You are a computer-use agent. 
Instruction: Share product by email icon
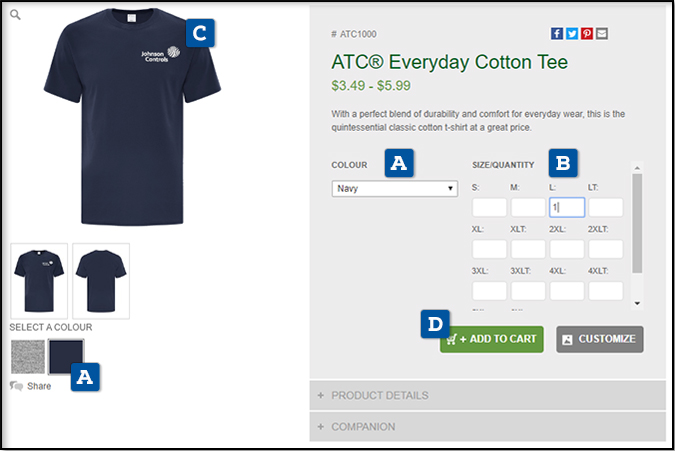pyautogui.click(x=602, y=34)
